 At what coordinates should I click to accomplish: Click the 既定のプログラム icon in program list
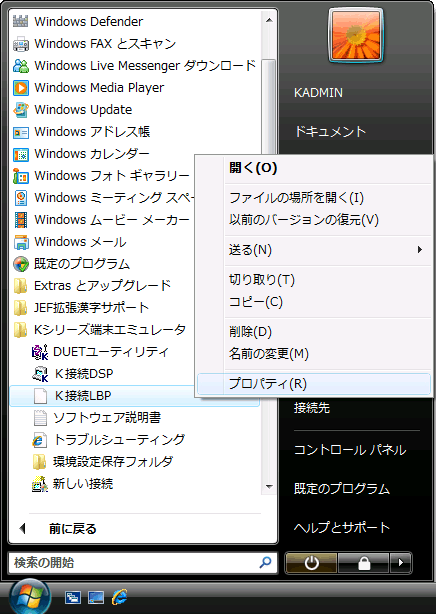(21, 264)
